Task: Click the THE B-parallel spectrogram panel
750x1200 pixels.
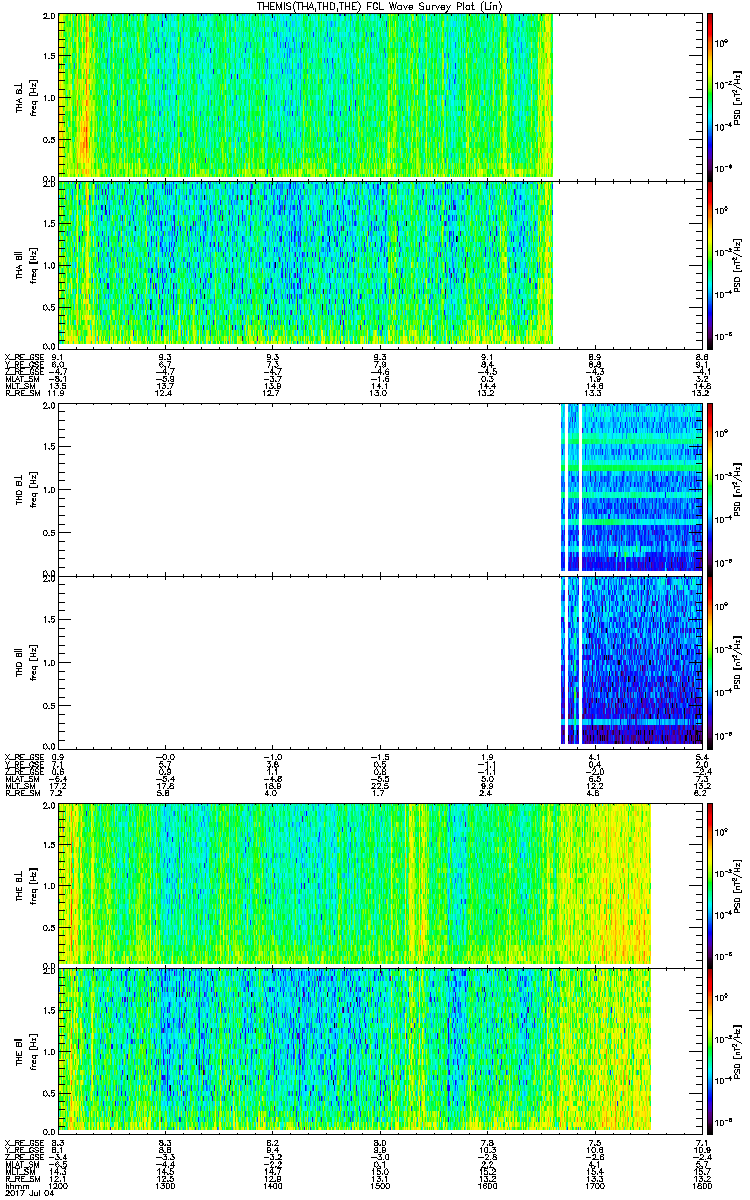Action: [x=380, y=1051]
